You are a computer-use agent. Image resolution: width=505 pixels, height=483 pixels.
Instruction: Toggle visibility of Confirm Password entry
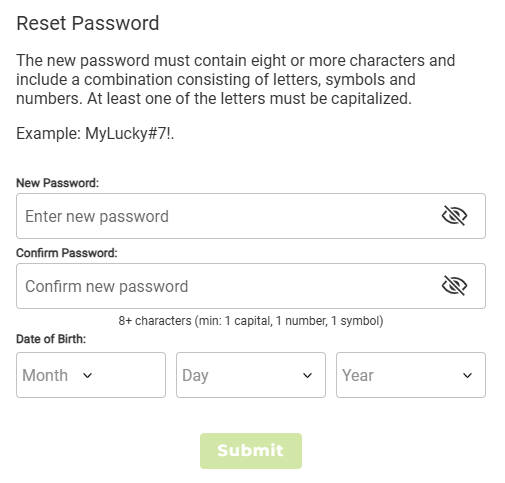coord(454,286)
